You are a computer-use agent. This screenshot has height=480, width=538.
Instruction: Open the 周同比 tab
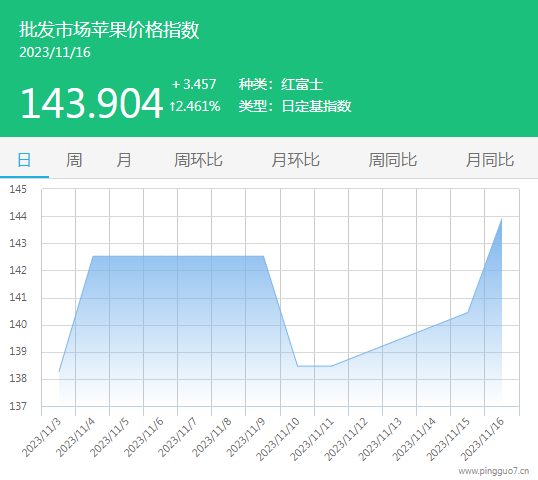pyautogui.click(x=393, y=160)
